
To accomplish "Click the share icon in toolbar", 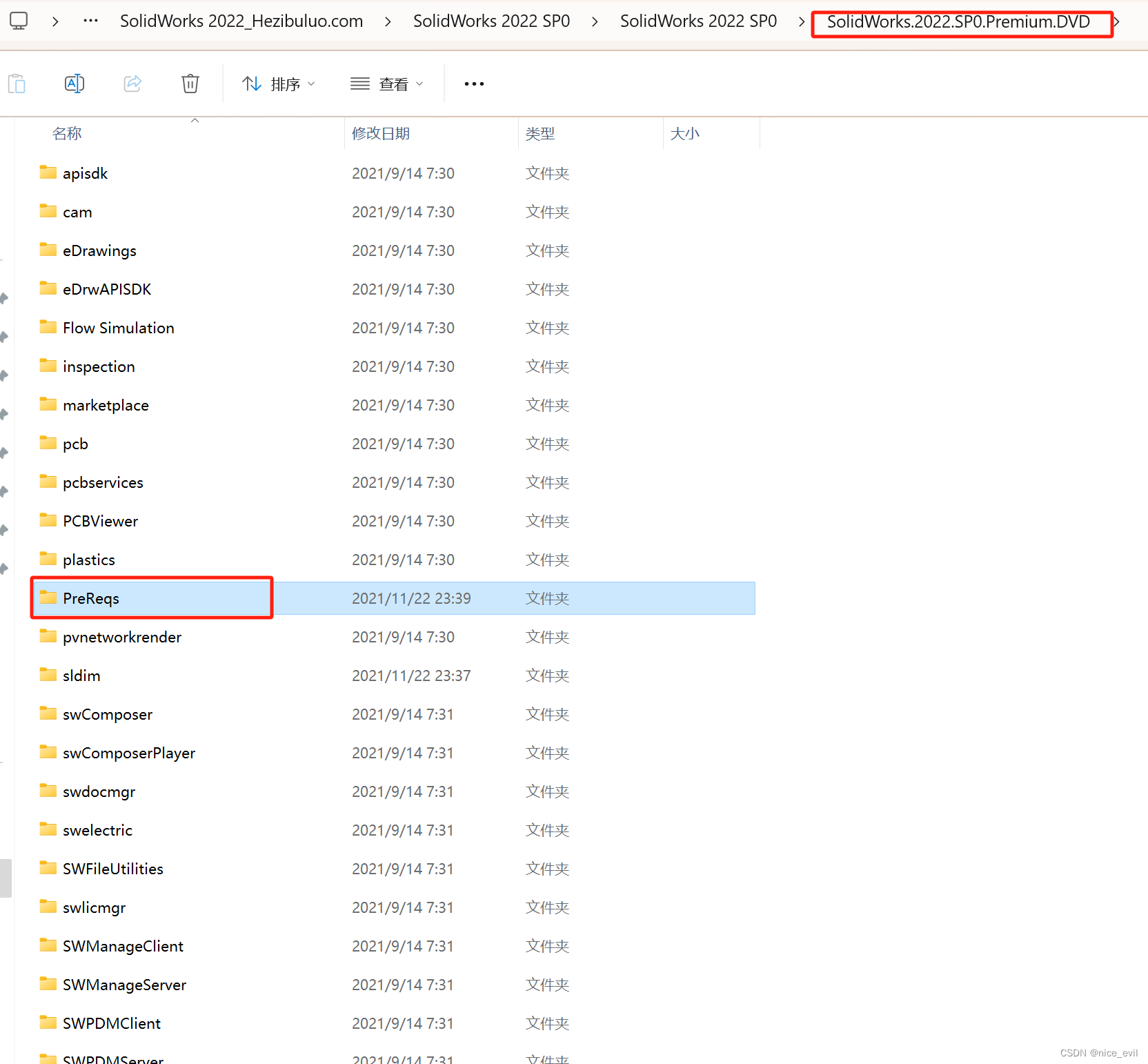I will pyautogui.click(x=132, y=84).
